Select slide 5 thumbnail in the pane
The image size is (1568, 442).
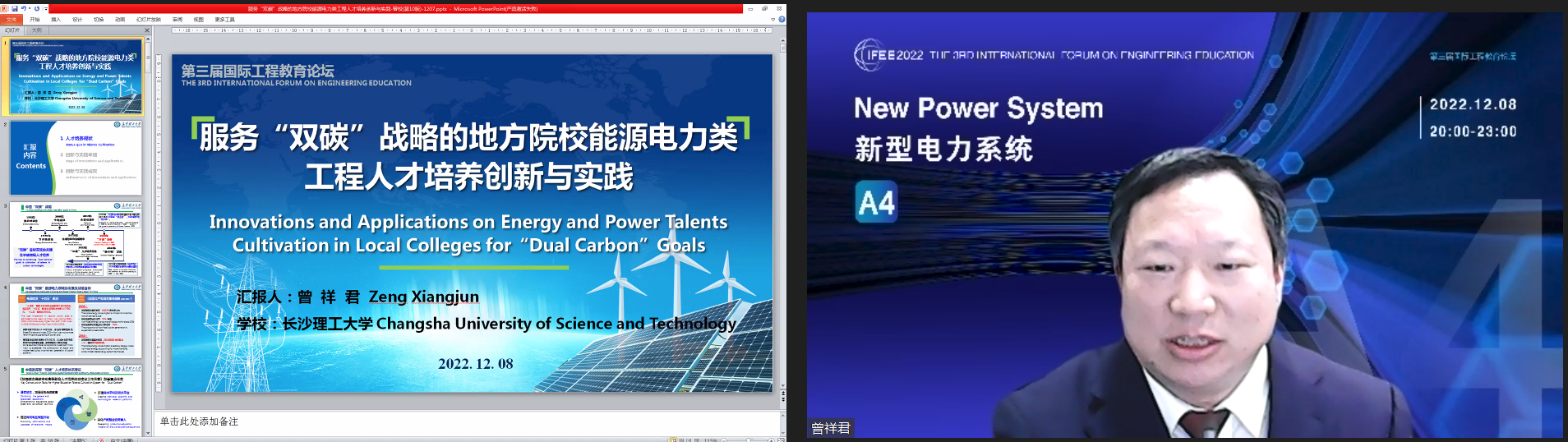point(77,400)
